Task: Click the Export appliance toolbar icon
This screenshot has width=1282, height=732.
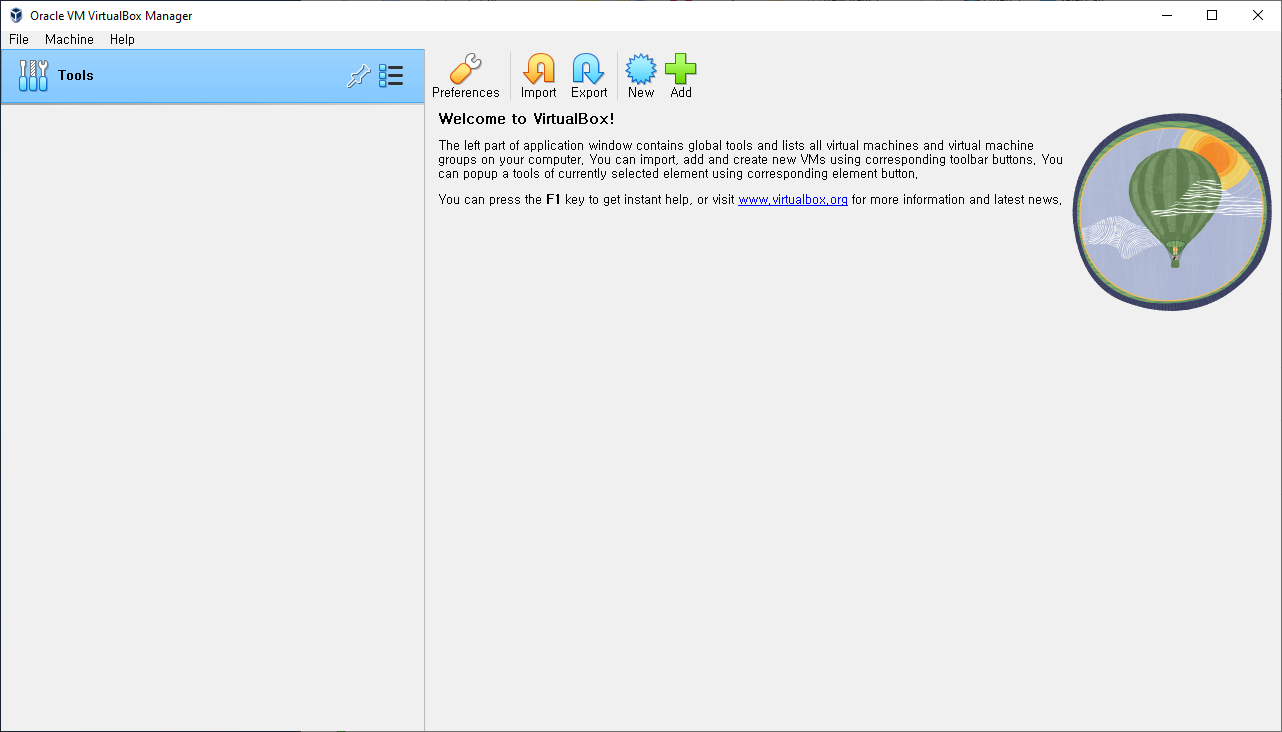Action: click(589, 76)
